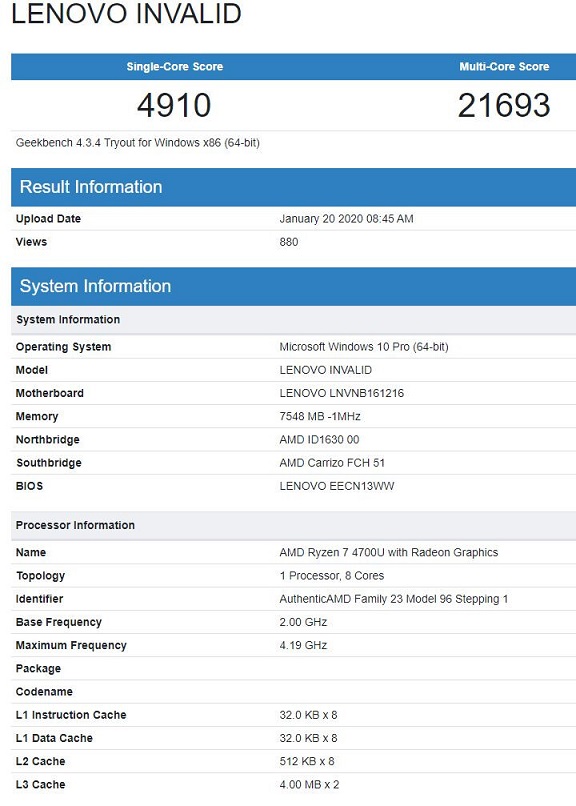
Task: Click the L1 Instruction Cache label
Action: tap(71, 715)
